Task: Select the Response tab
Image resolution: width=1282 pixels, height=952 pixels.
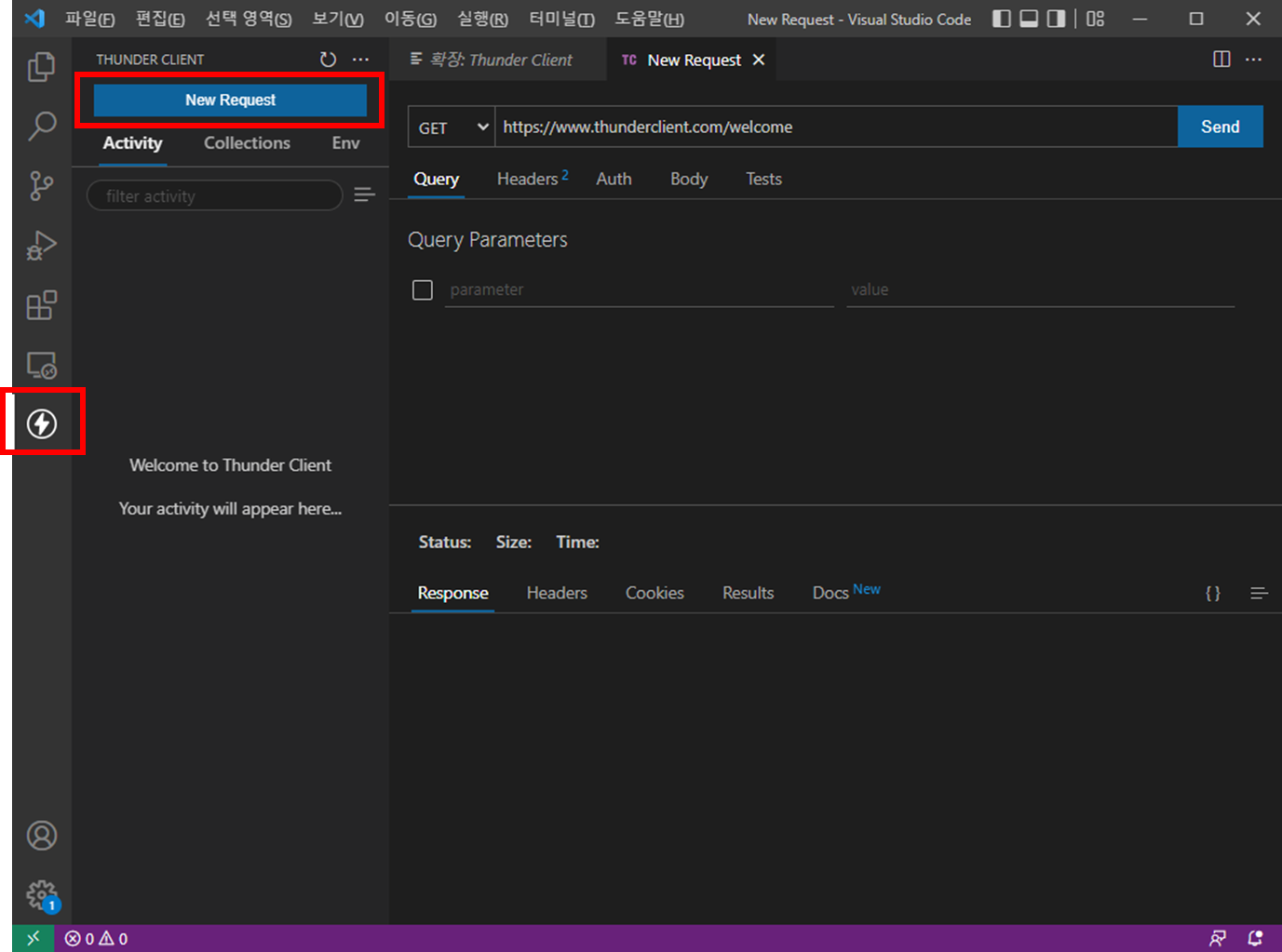Action: coord(452,593)
